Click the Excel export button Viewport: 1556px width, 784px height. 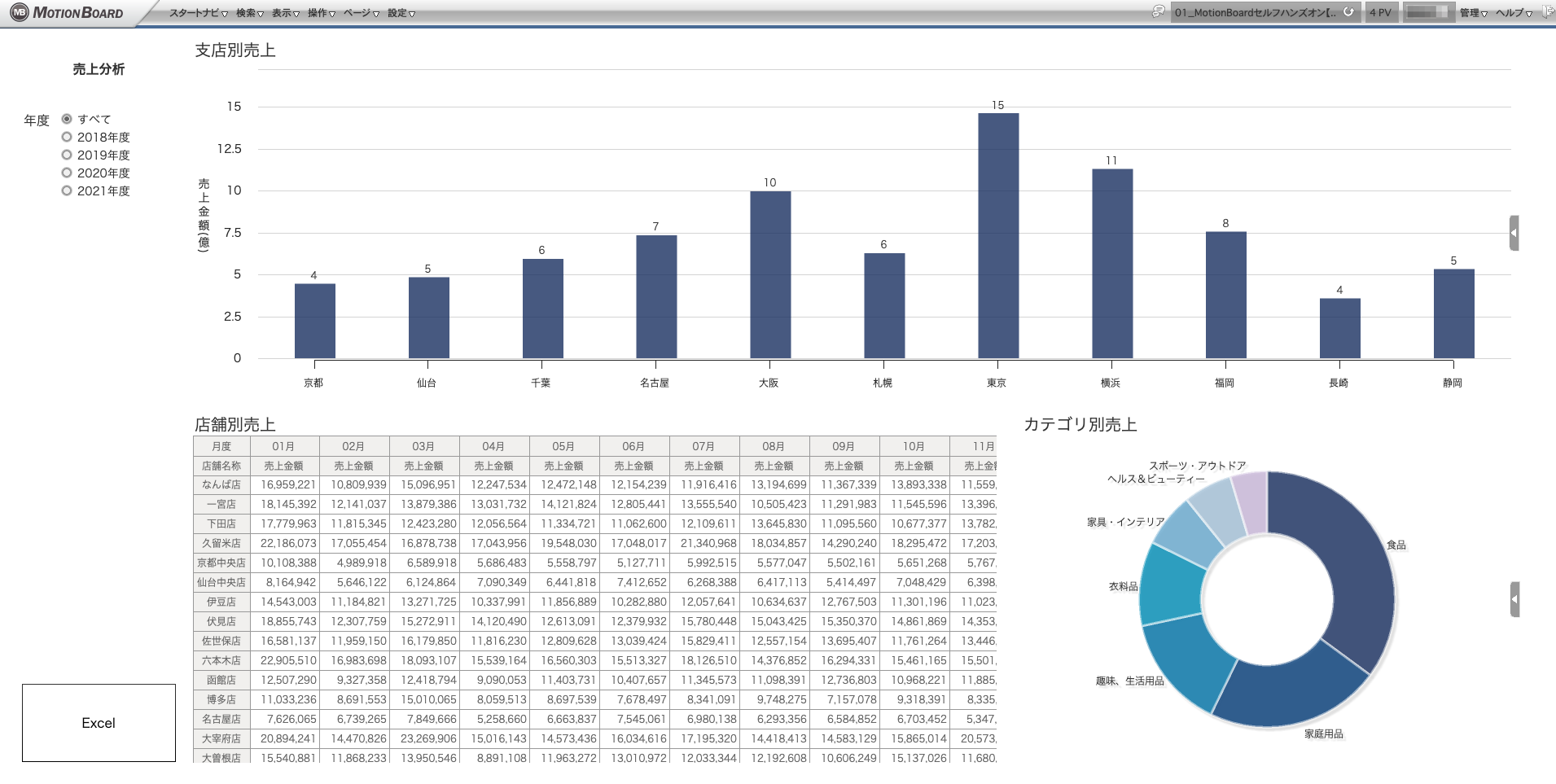(99, 723)
